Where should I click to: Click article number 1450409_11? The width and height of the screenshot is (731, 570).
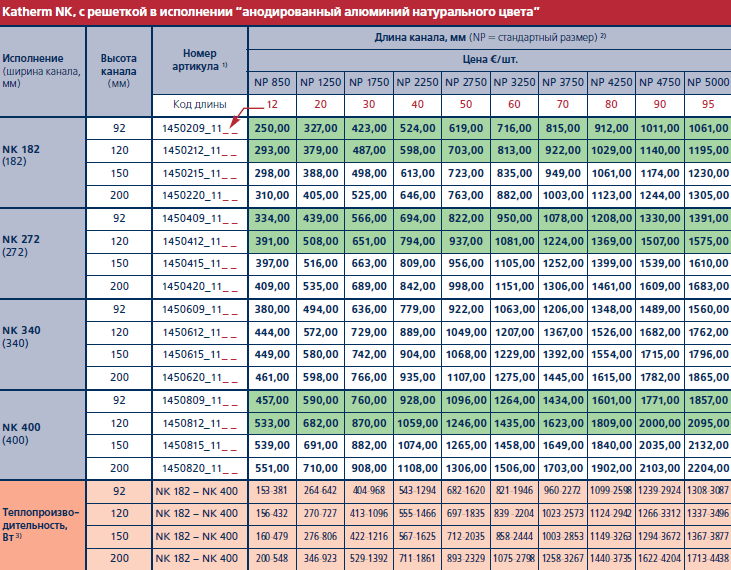(x=200, y=219)
